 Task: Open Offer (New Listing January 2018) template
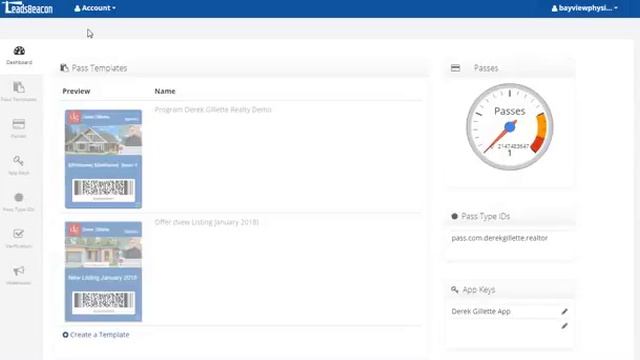click(207, 222)
